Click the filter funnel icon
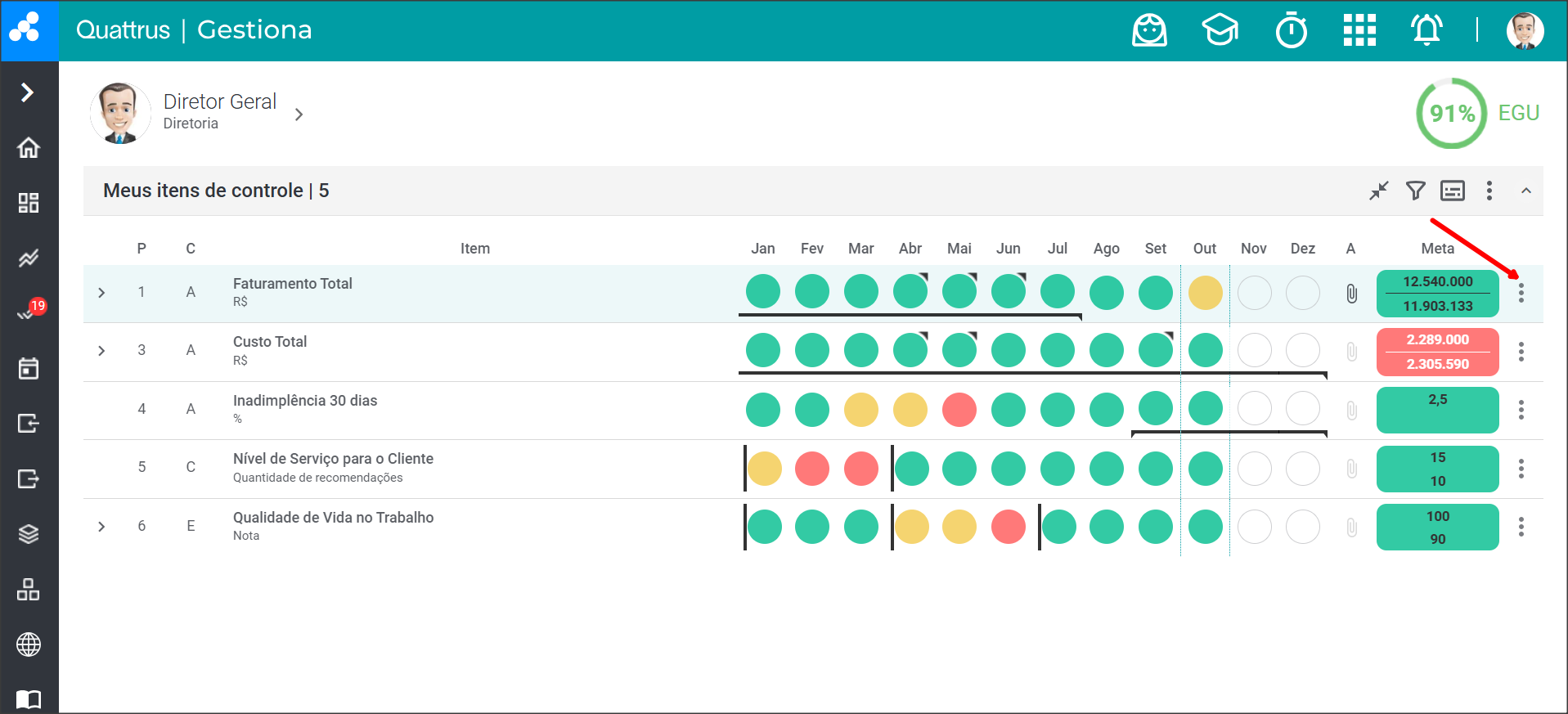Screen dimensions: 1568x714 click(1415, 191)
